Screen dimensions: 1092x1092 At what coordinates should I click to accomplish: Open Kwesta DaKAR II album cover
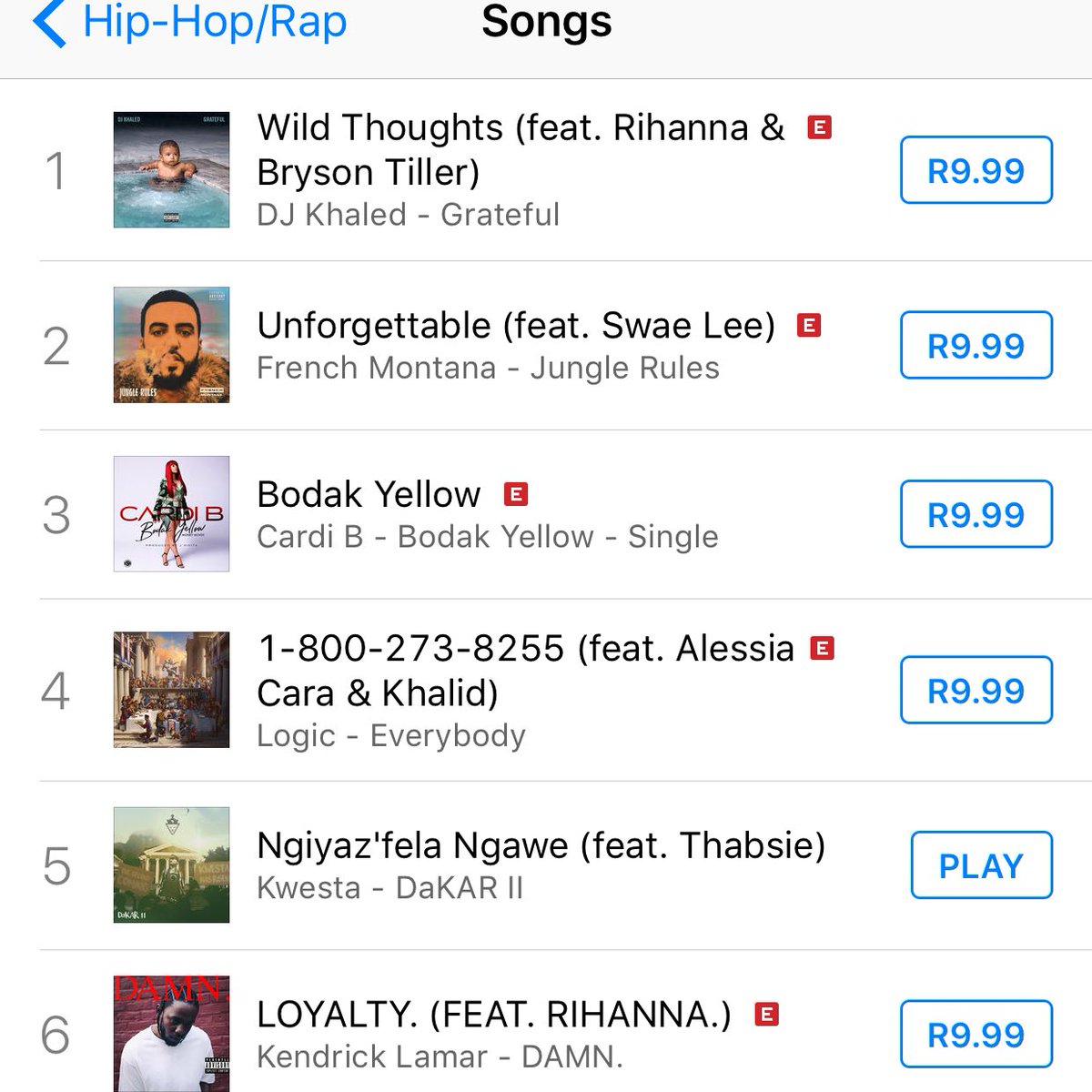tap(171, 864)
